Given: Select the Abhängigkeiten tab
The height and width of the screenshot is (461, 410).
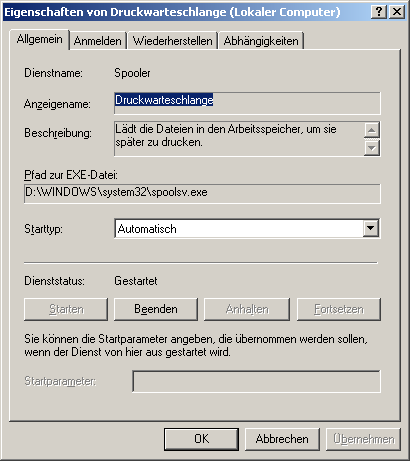Looking at the screenshot, I should (x=261, y=41).
